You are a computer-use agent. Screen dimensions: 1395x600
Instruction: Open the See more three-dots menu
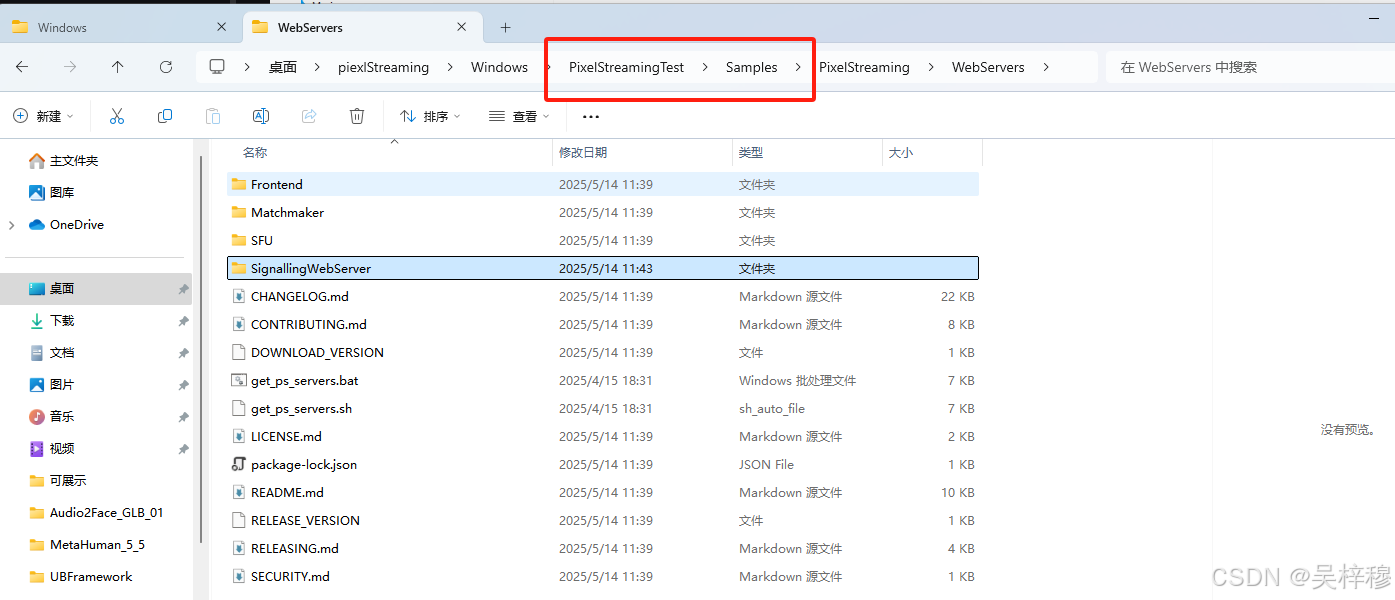click(591, 116)
